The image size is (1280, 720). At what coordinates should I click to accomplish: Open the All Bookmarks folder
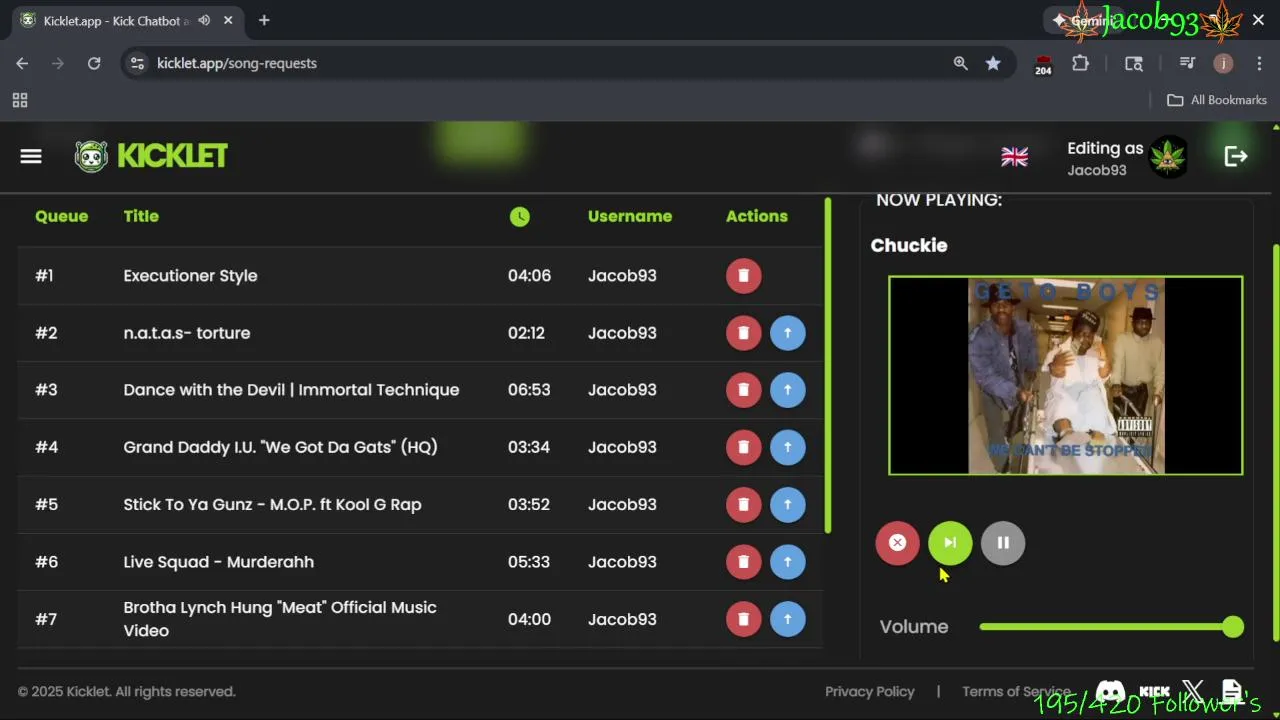point(1217,100)
